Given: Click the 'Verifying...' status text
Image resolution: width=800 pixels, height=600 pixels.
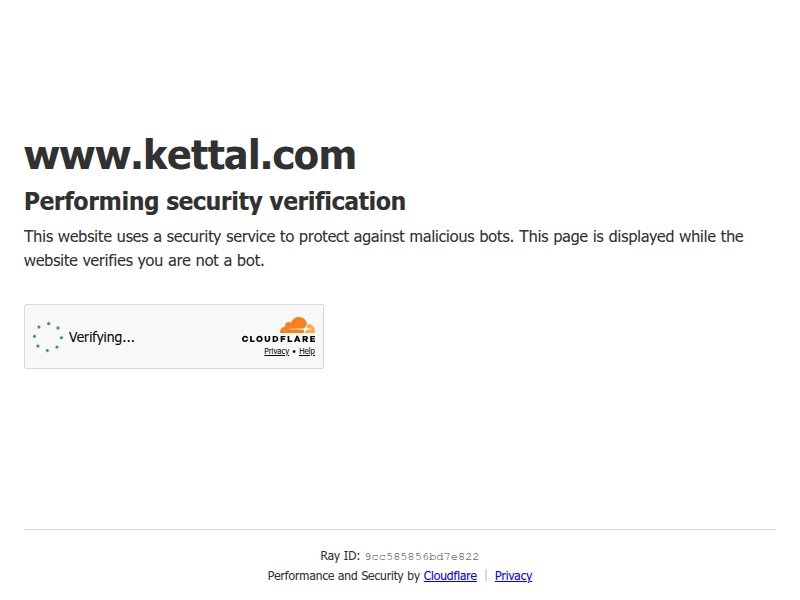Looking at the screenshot, I should (101, 337).
